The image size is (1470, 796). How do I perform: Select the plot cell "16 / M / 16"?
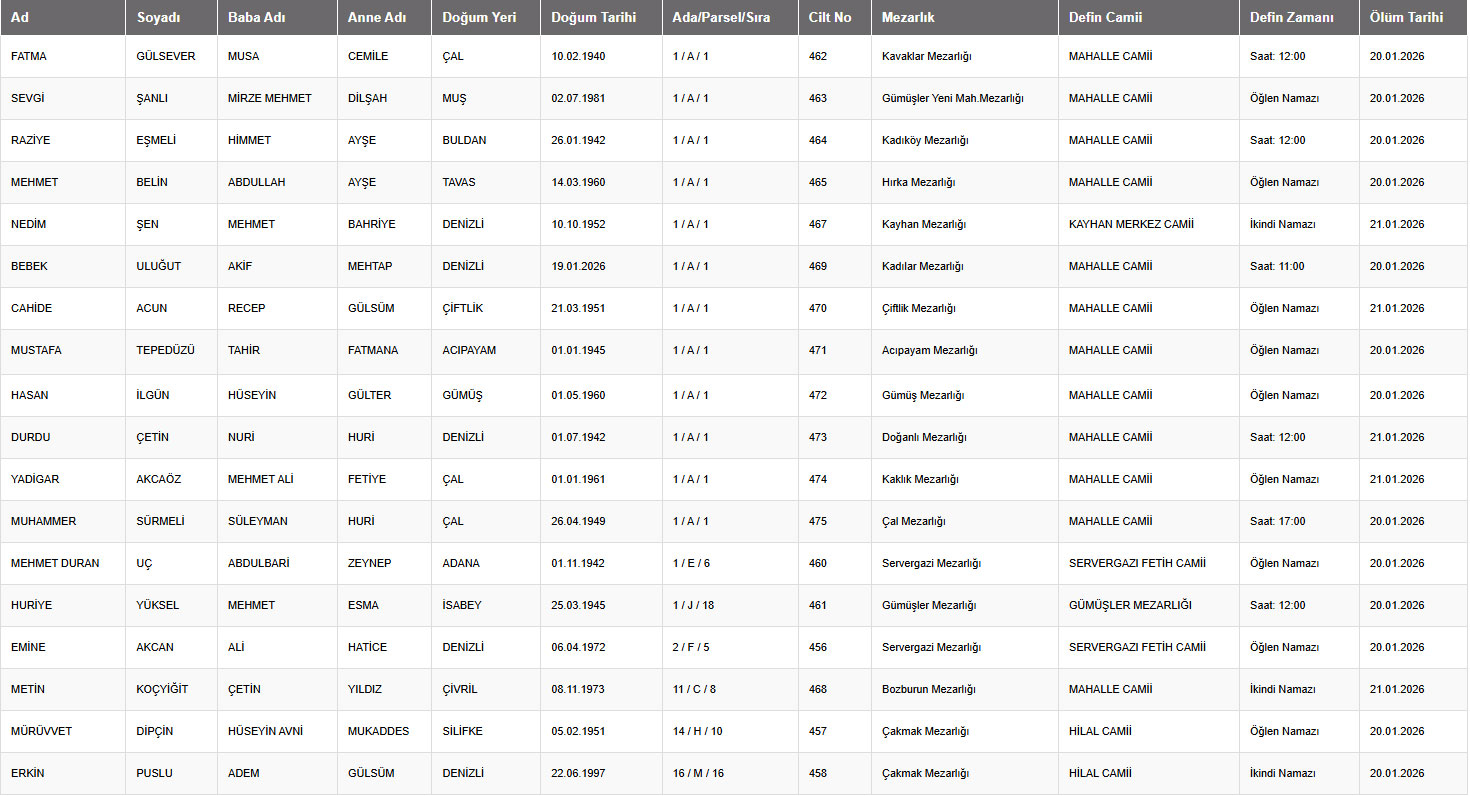click(698, 773)
